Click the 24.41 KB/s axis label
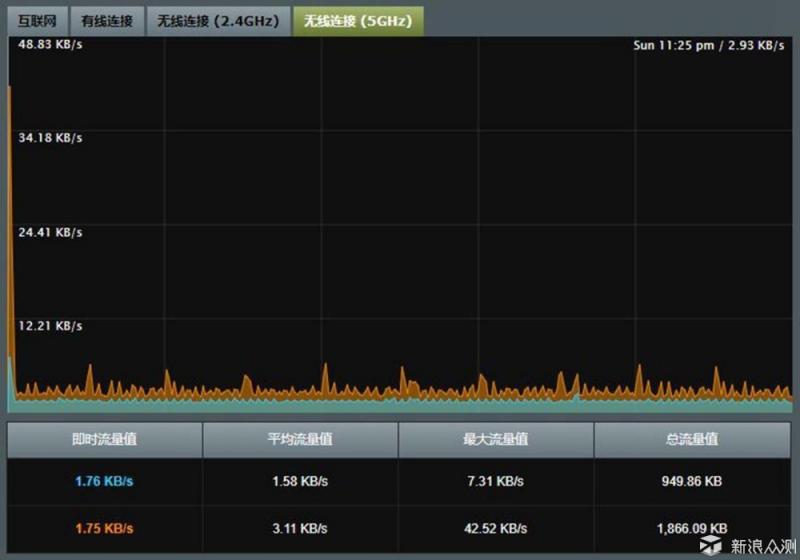 click(50, 233)
